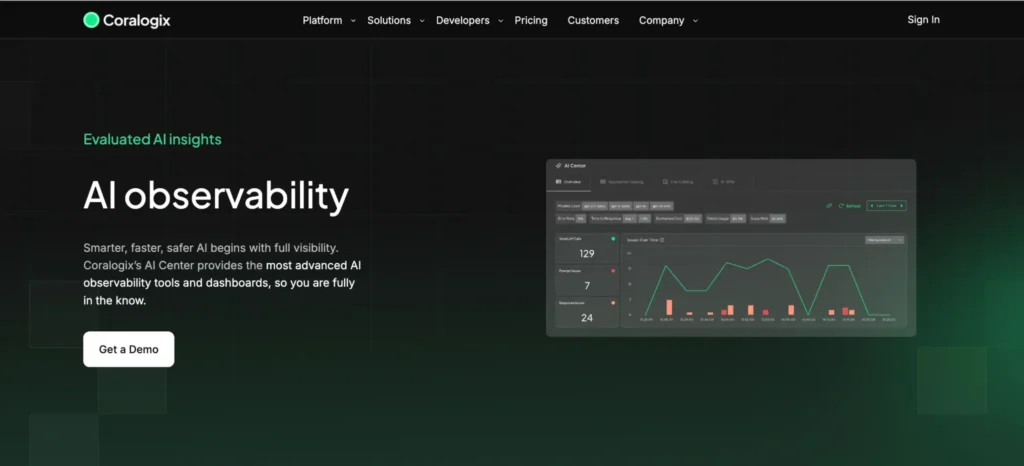Screen dimensions: 1024x466
Task: Open the Customers page
Action: [x=593, y=20]
